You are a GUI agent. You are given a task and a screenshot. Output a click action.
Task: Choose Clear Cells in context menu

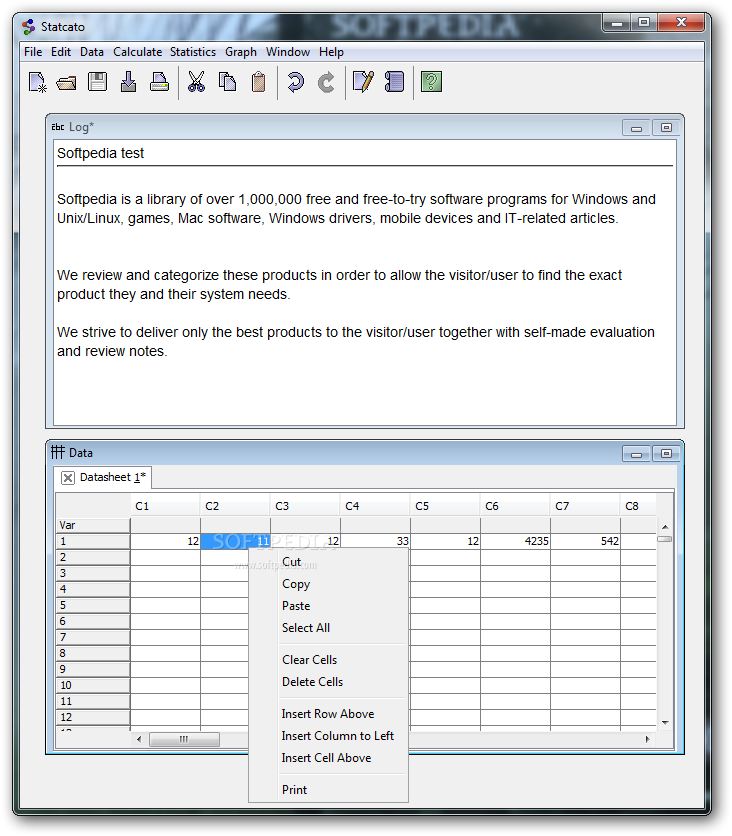(x=328, y=660)
